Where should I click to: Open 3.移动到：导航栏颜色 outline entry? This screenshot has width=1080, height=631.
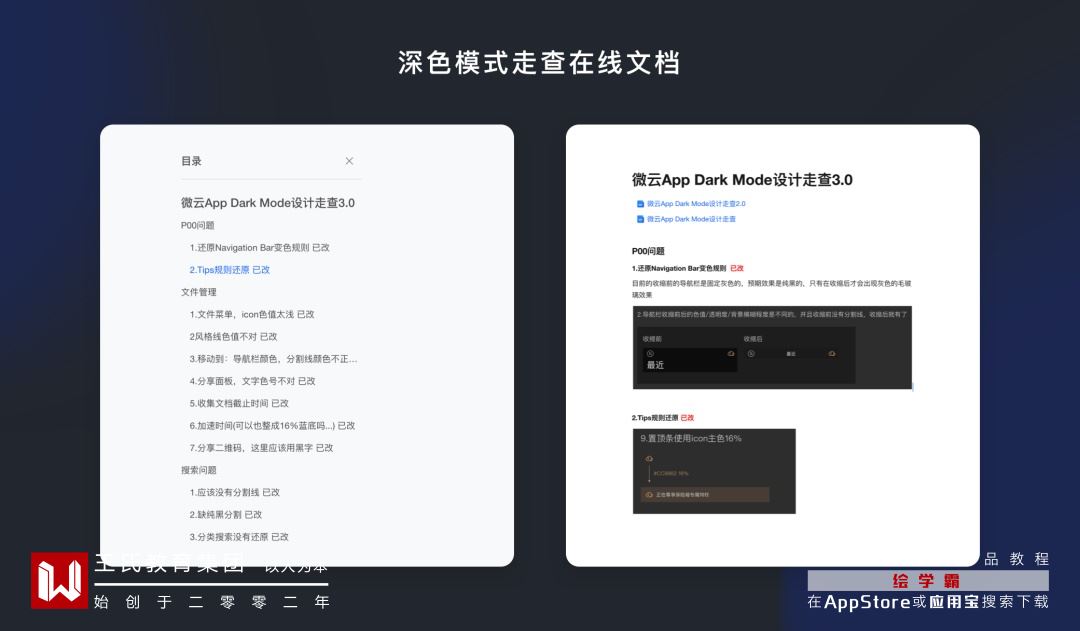273,359
